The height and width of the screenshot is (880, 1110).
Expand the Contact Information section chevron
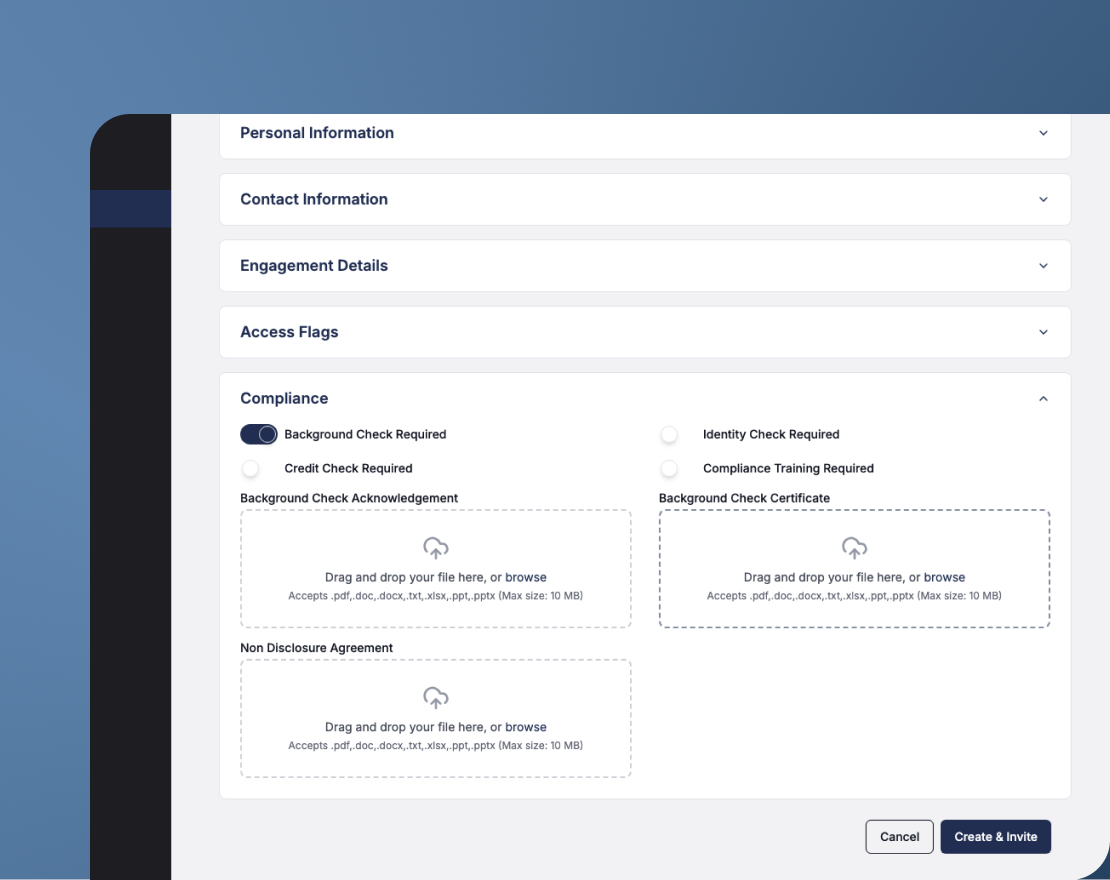tap(1043, 200)
